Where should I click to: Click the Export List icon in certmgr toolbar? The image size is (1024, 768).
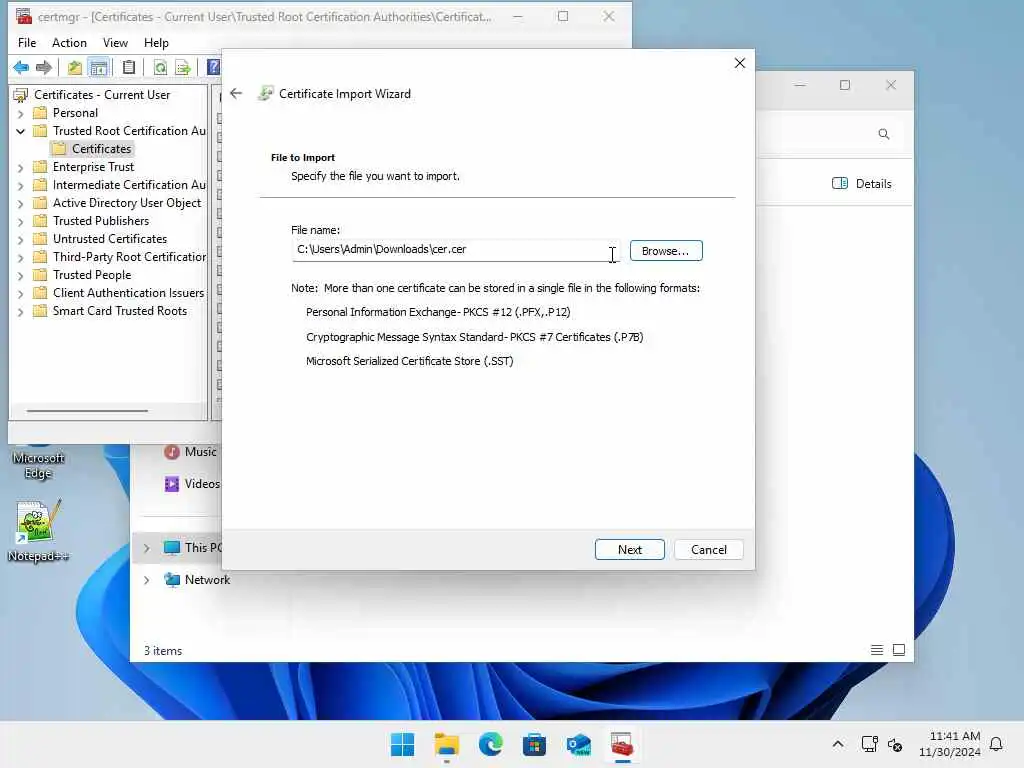click(184, 67)
